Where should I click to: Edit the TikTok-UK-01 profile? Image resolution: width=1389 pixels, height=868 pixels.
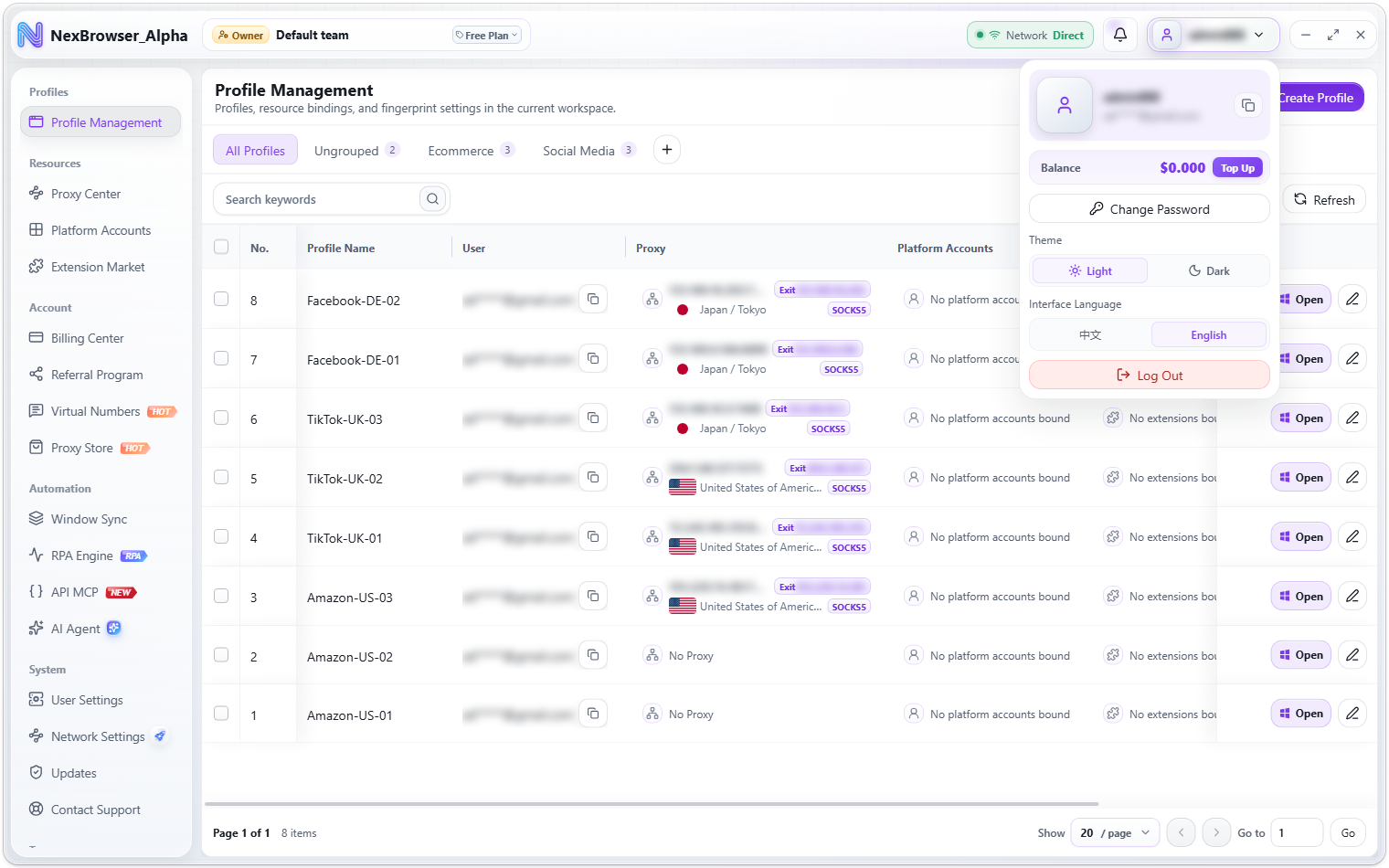pyautogui.click(x=1352, y=537)
